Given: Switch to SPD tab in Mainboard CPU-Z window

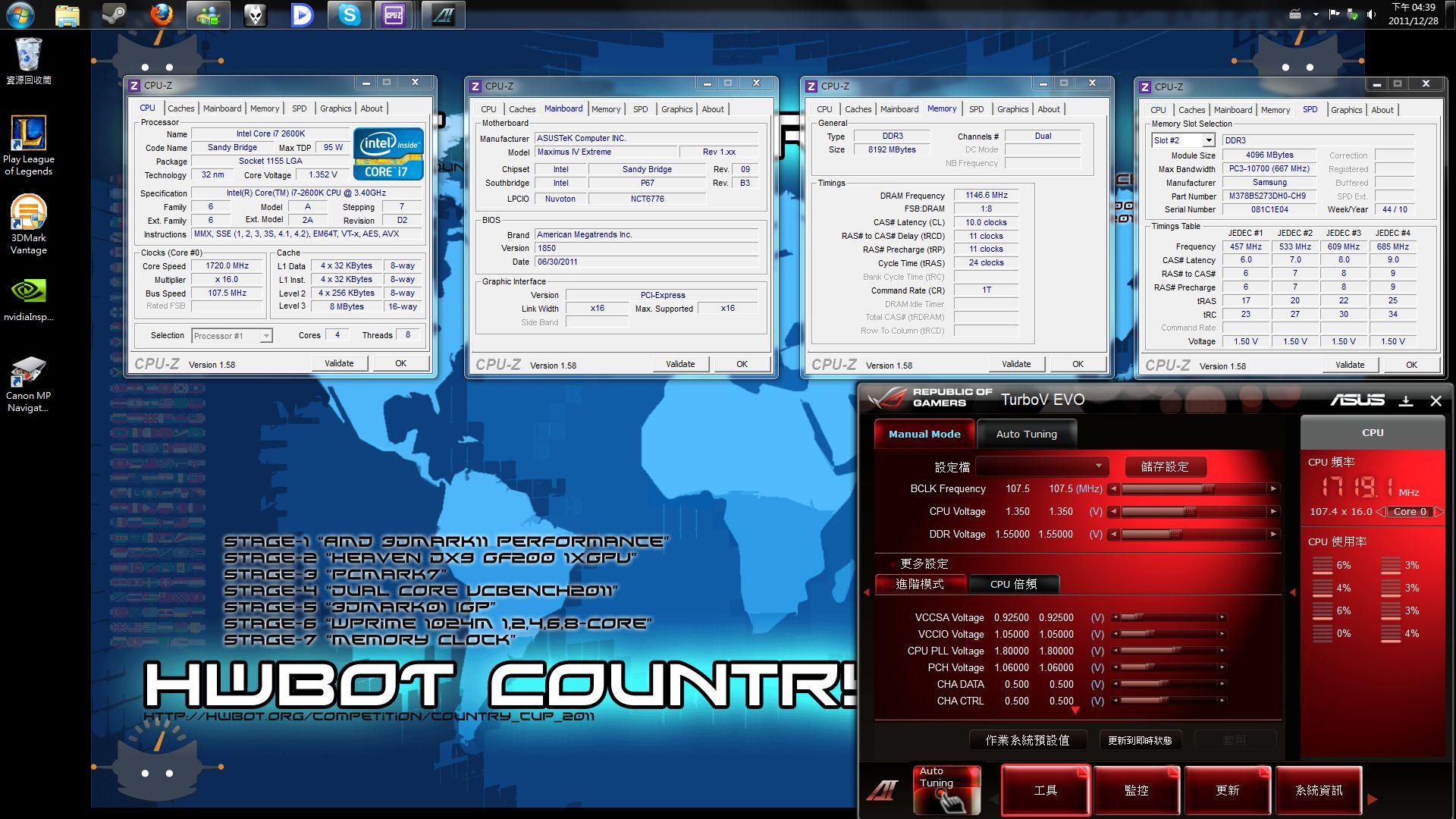Looking at the screenshot, I should pos(640,109).
